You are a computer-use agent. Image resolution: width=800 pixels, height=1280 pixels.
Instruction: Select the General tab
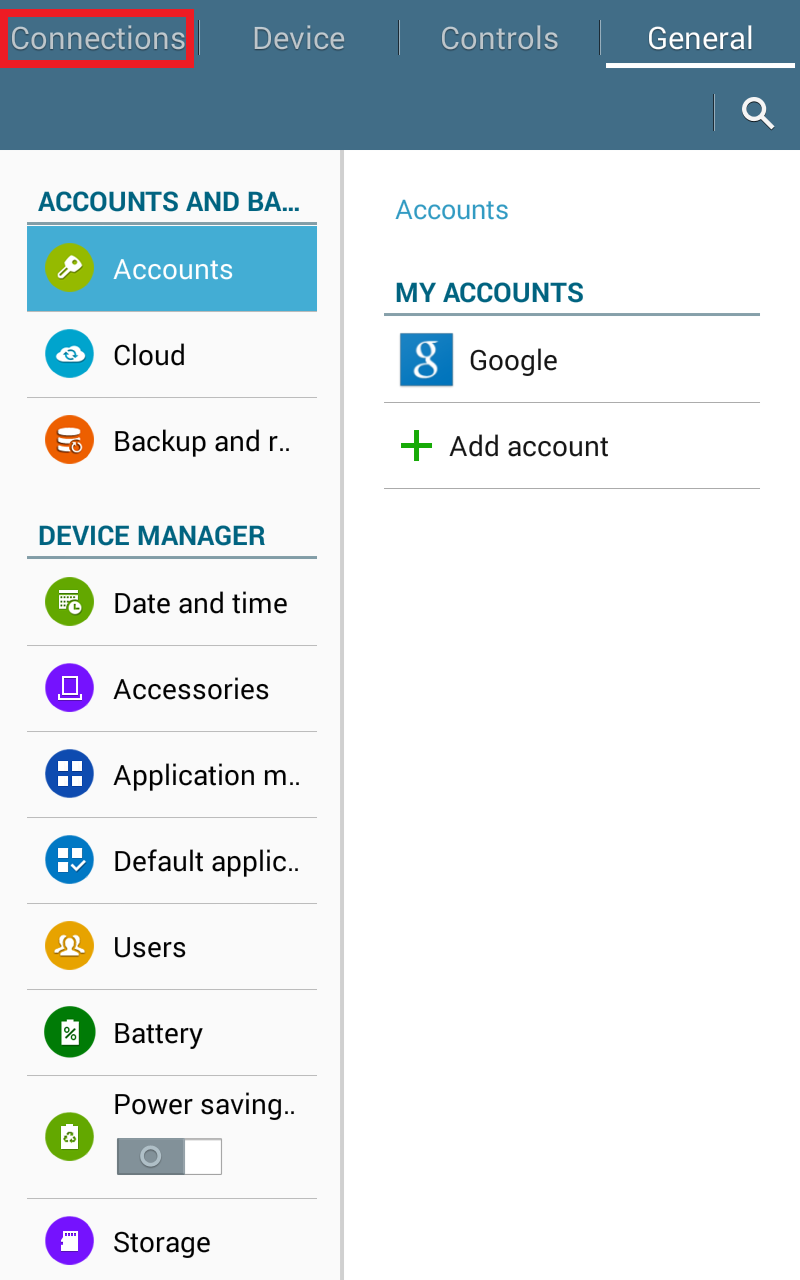point(700,39)
